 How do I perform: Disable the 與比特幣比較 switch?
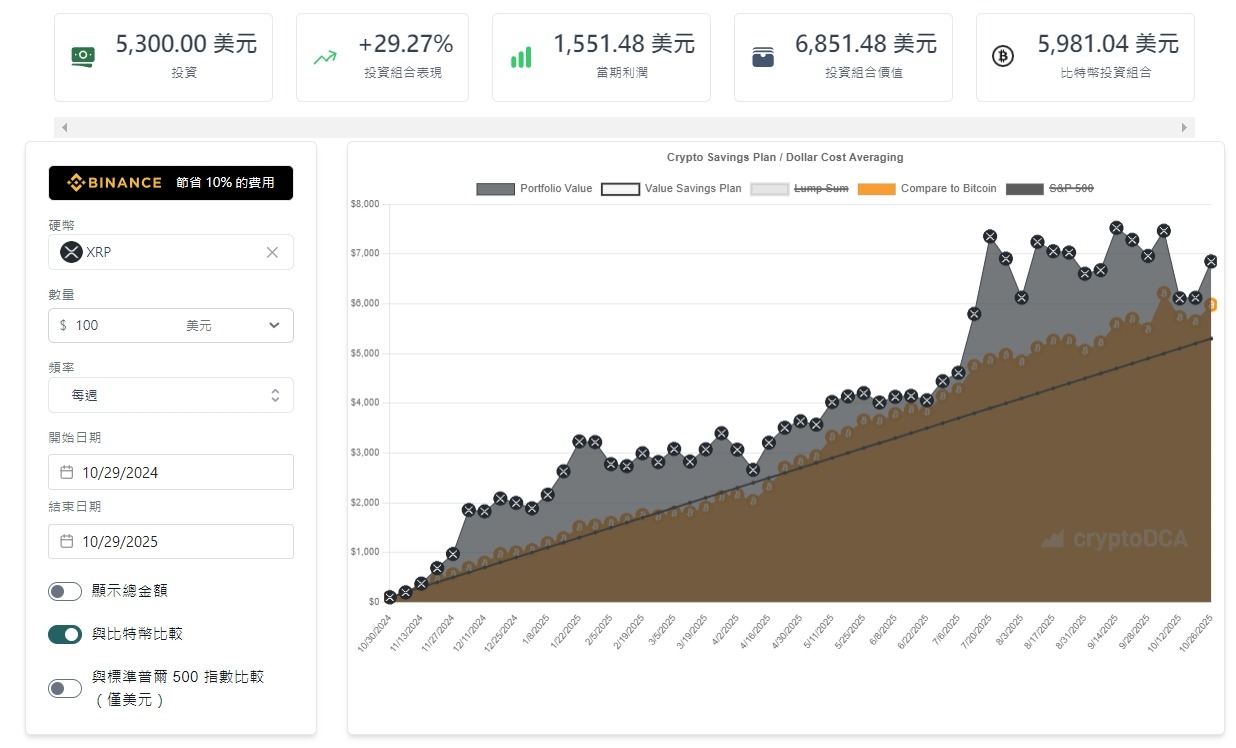(x=65, y=634)
